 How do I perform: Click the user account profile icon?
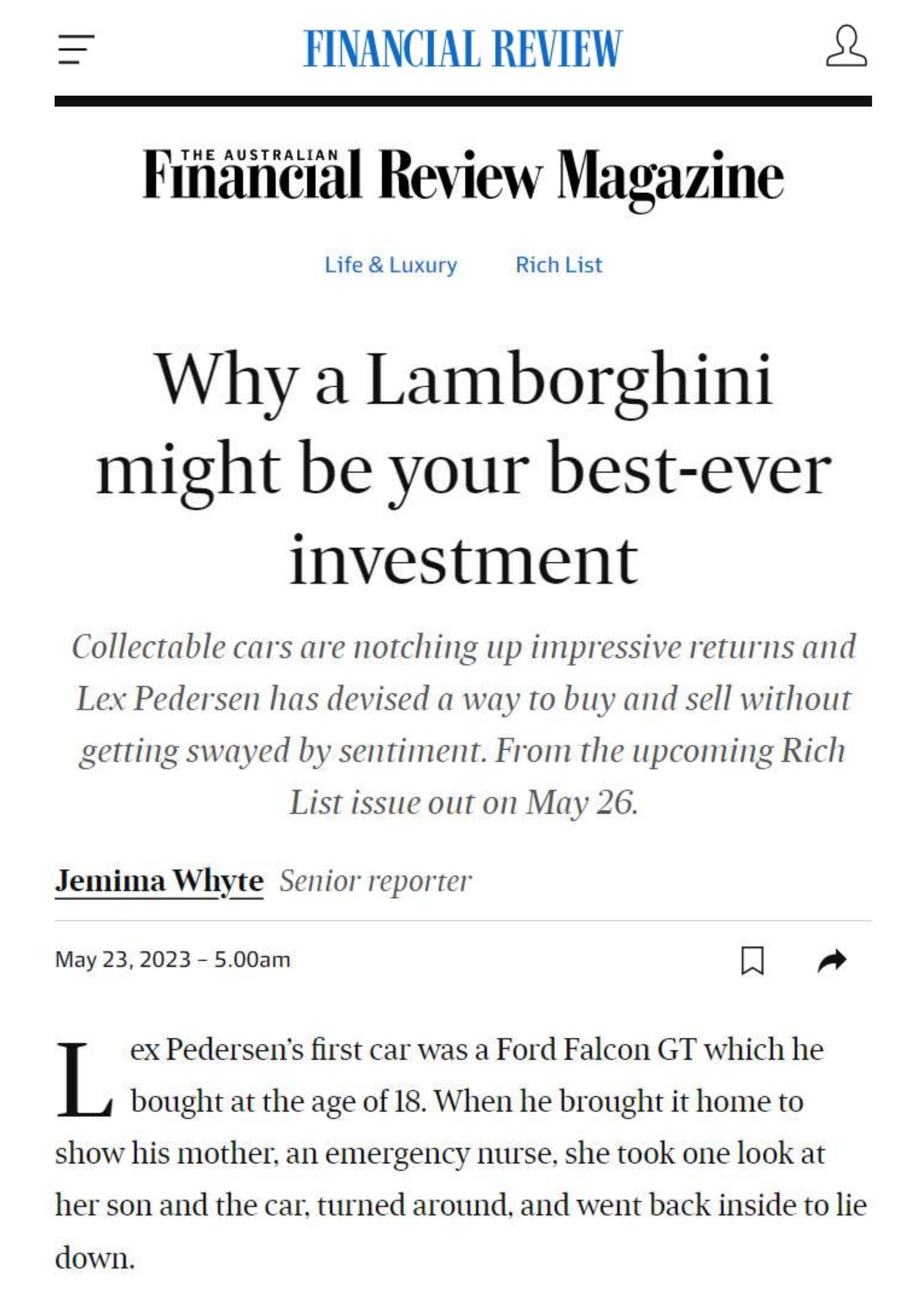(846, 47)
